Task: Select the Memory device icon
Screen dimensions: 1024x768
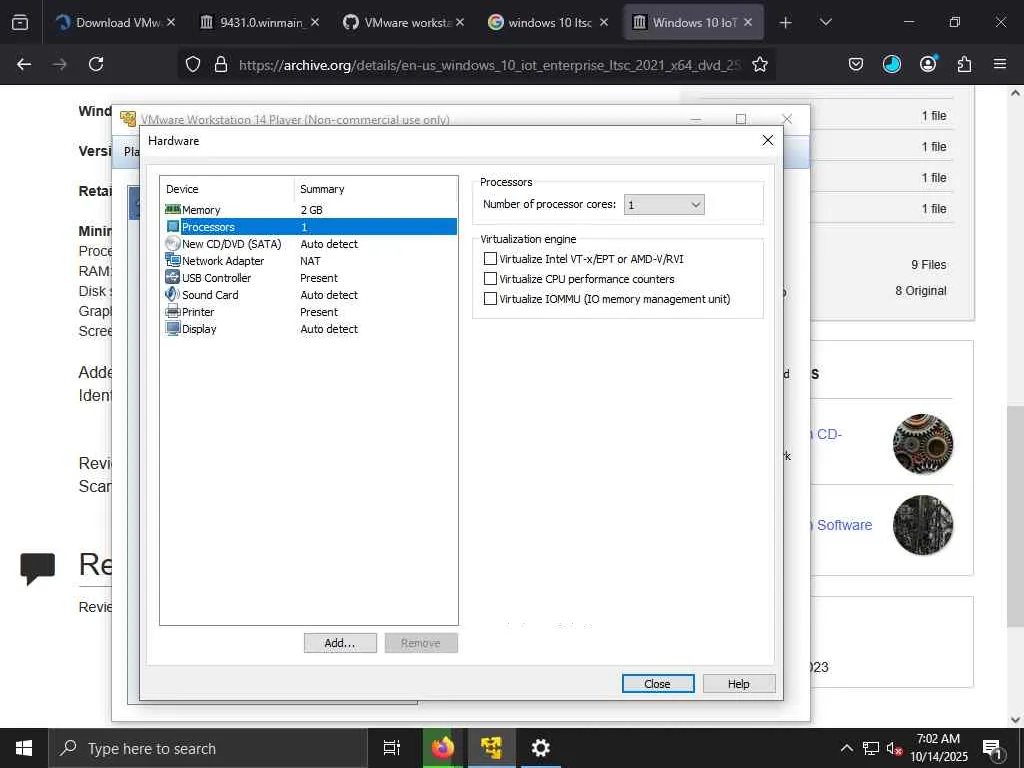Action: [172, 210]
